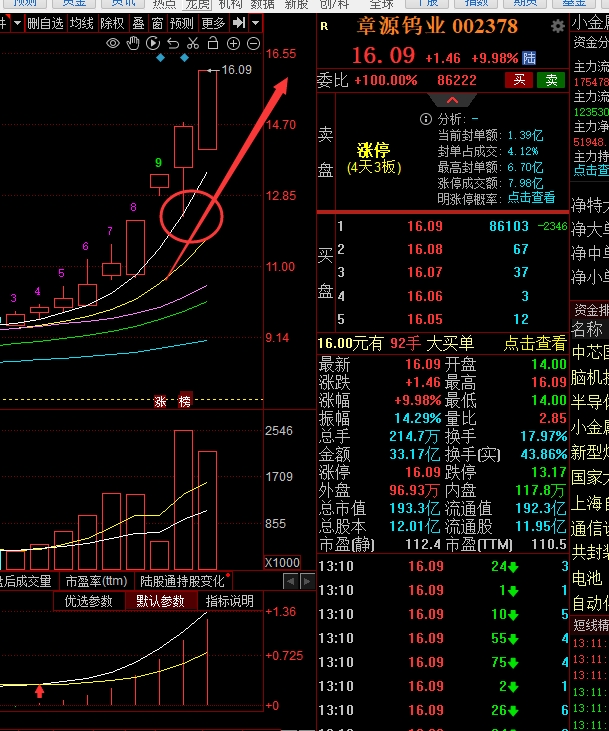Toggle the padlock lock icon
Viewport: 609px width, 731px height.
[213, 43]
